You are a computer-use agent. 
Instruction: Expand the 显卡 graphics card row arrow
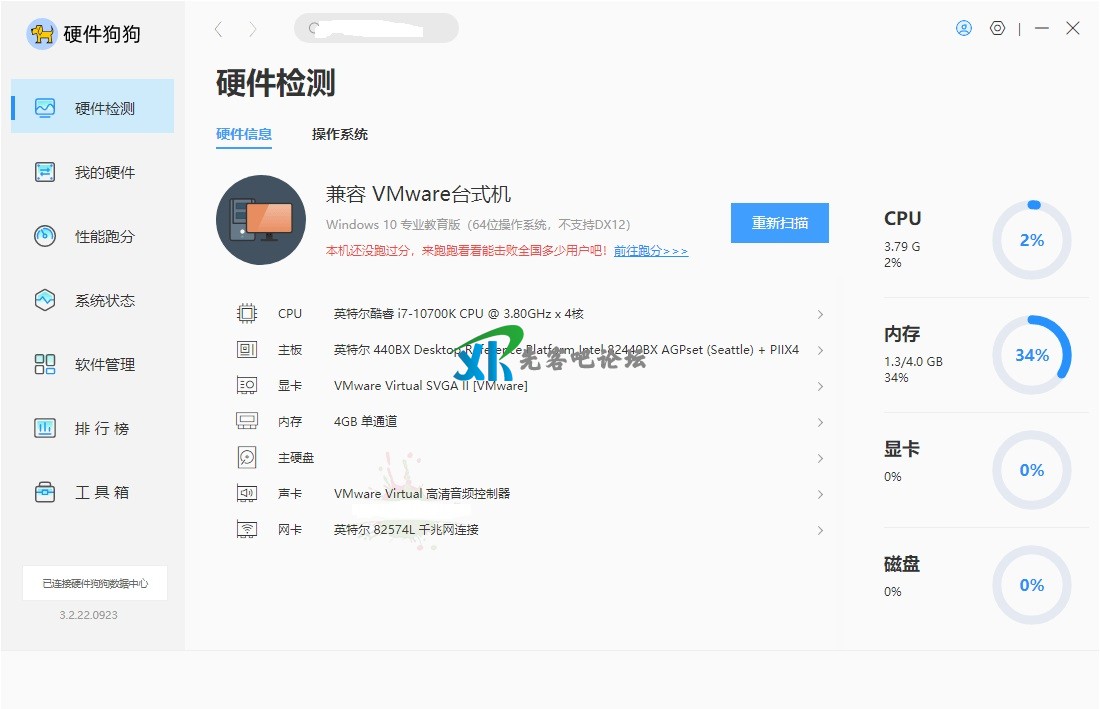(820, 386)
